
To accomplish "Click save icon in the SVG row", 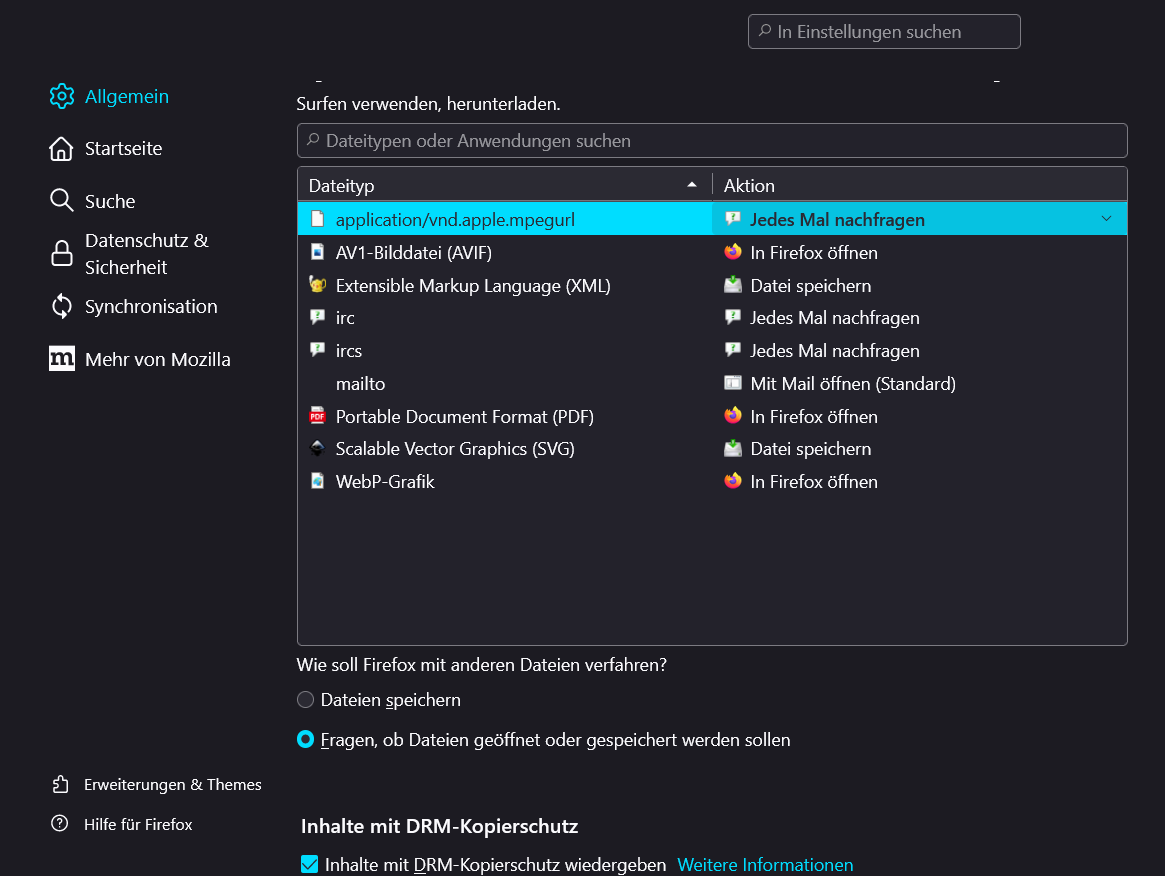I will pos(733,448).
